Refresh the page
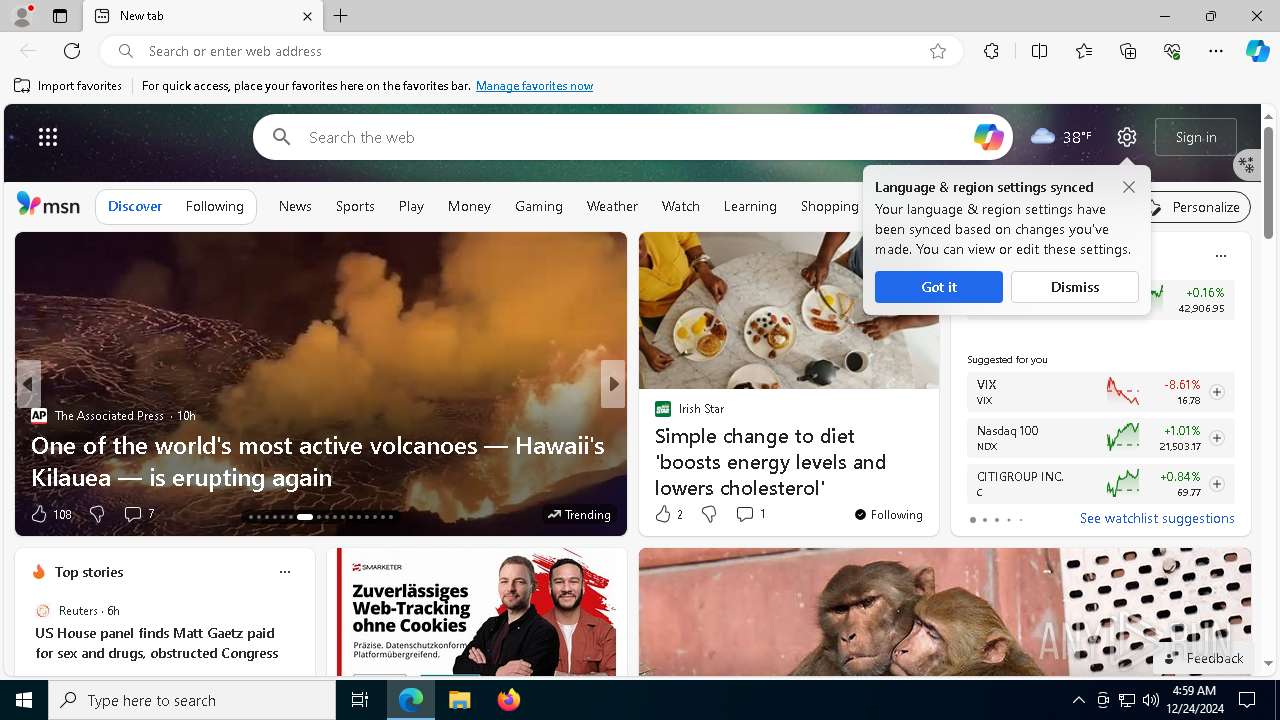This screenshot has width=1280, height=720. pyautogui.click(x=72, y=51)
